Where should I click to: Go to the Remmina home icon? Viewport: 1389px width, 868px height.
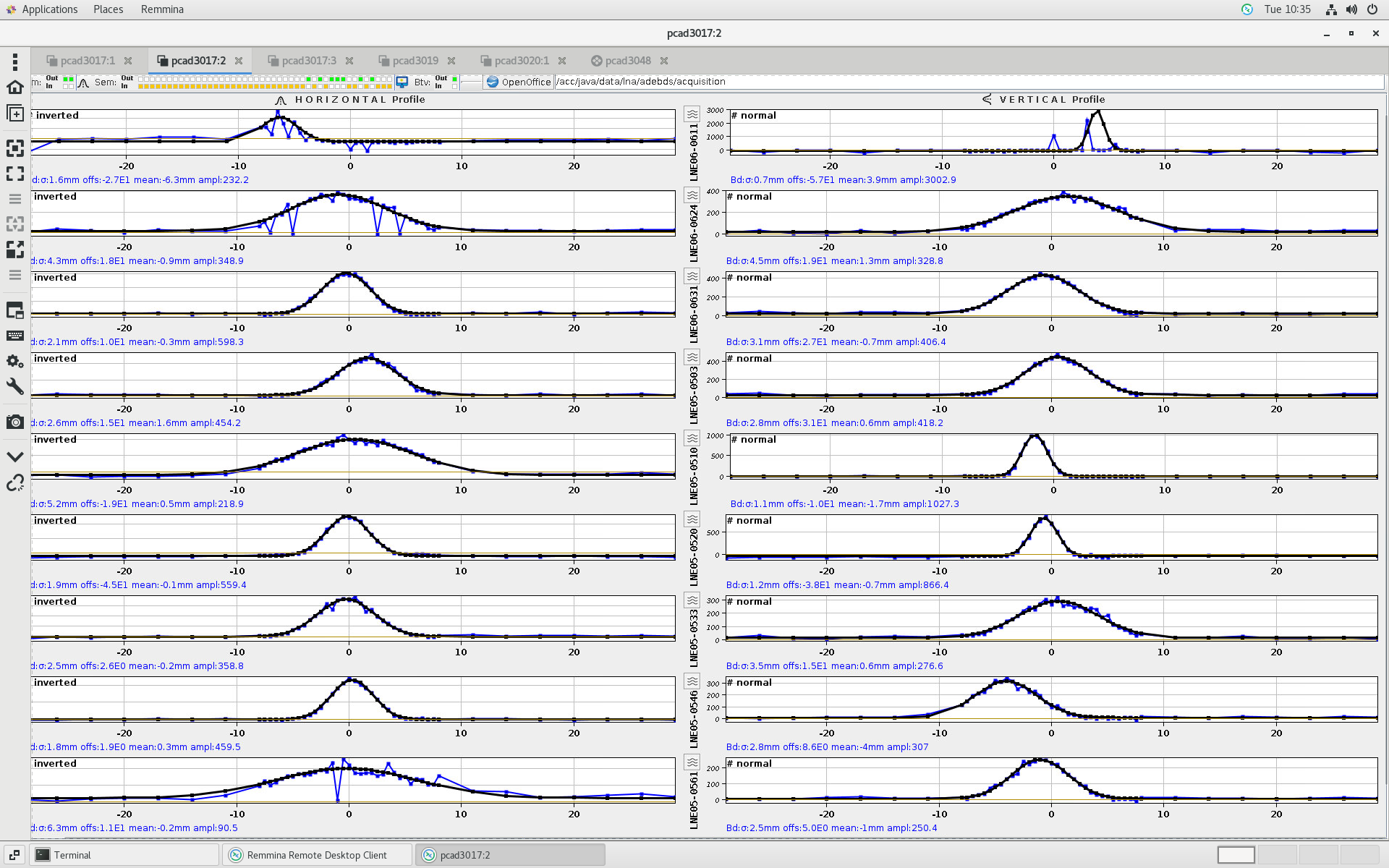(x=15, y=88)
